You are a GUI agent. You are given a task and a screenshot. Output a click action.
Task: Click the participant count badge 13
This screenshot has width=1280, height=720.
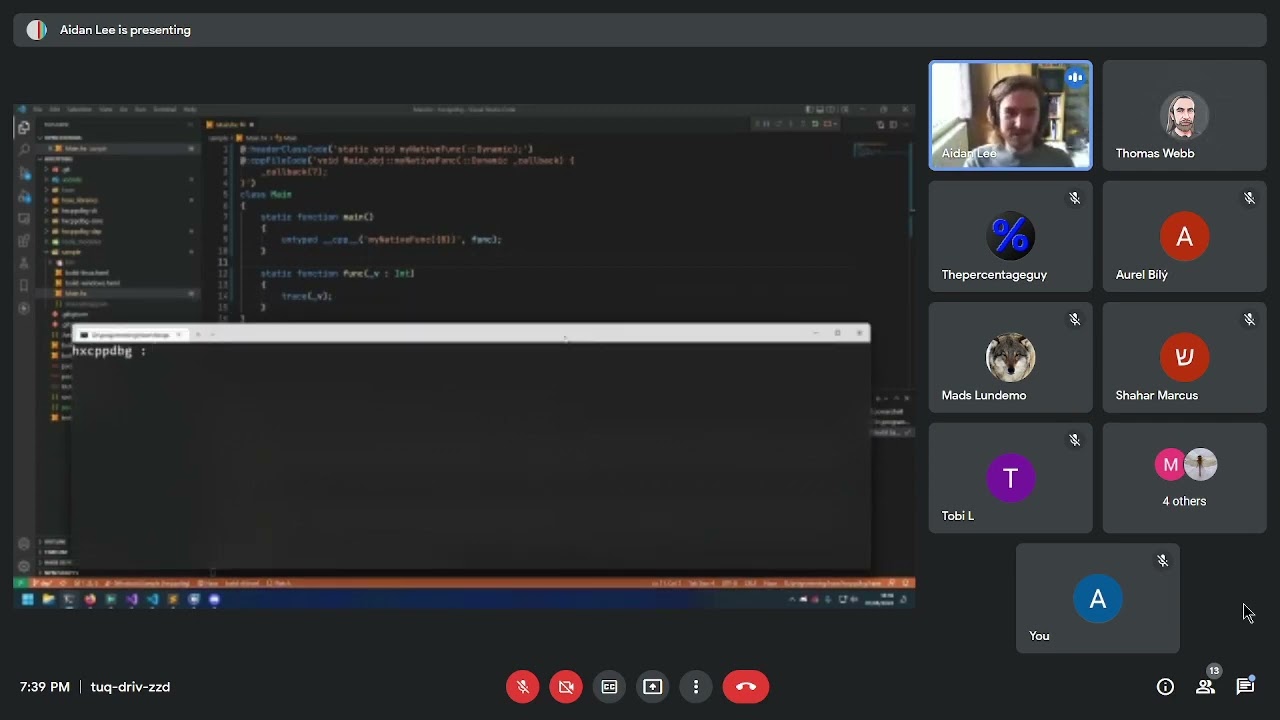click(x=1214, y=671)
